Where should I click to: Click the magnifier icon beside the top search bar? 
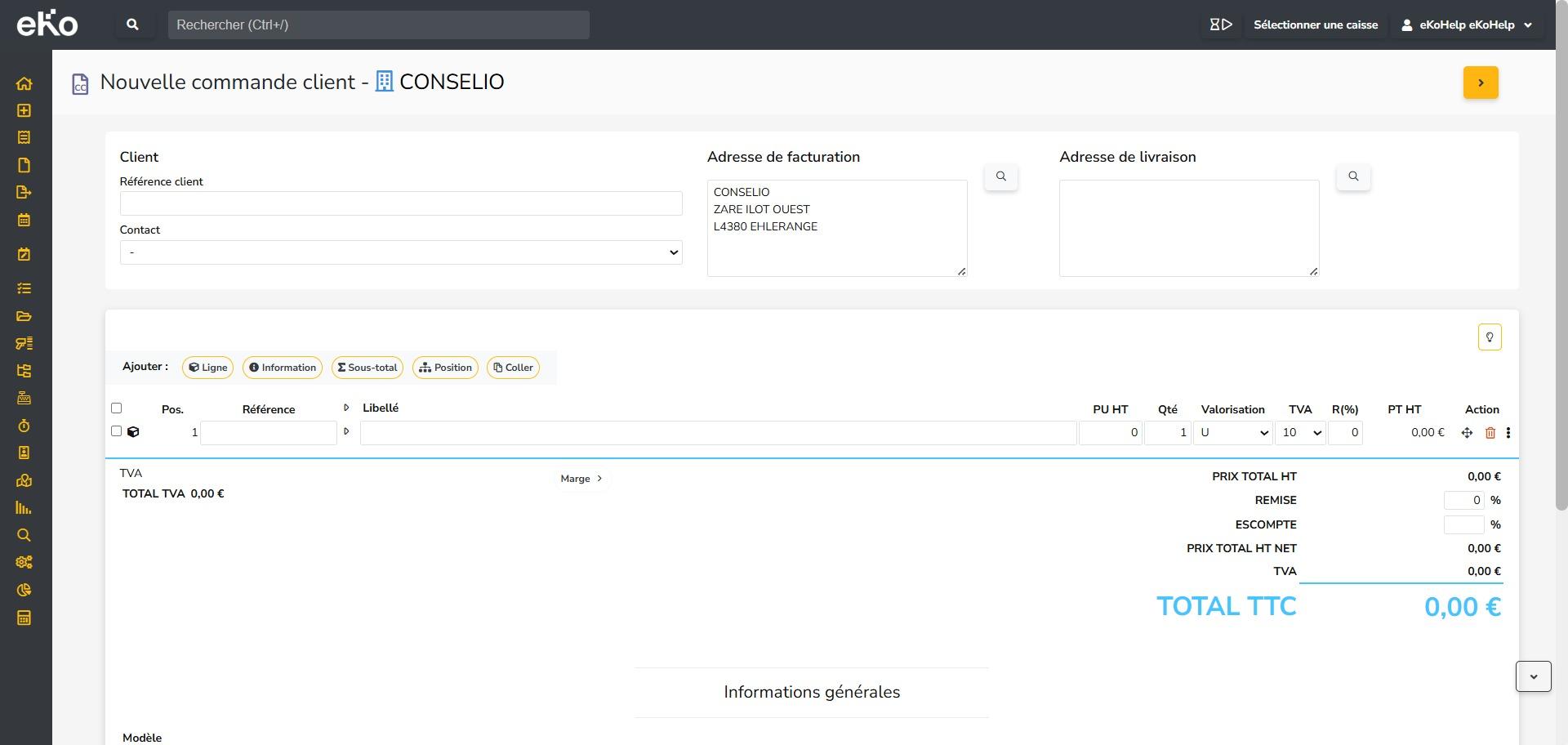click(133, 25)
